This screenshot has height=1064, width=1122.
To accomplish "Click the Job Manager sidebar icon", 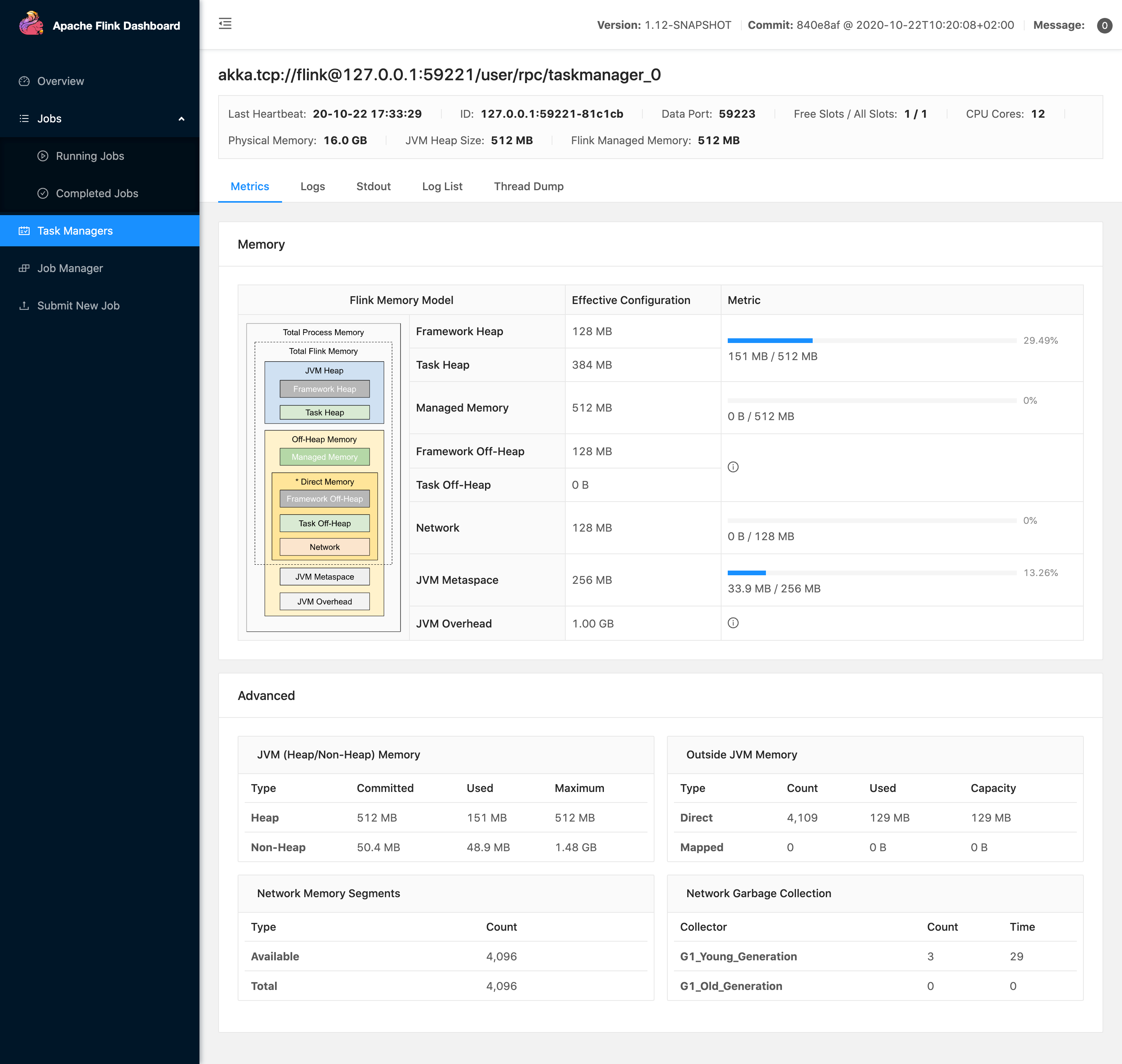I will tap(24, 268).
